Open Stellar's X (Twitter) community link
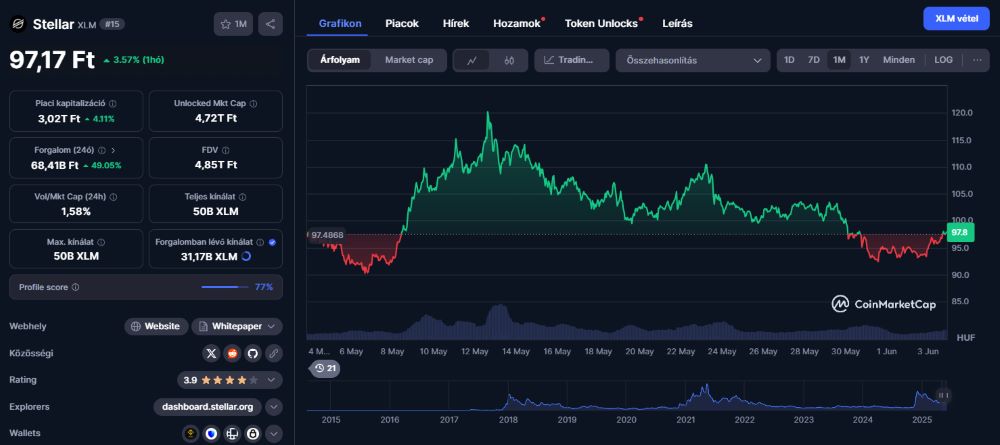 [211, 353]
